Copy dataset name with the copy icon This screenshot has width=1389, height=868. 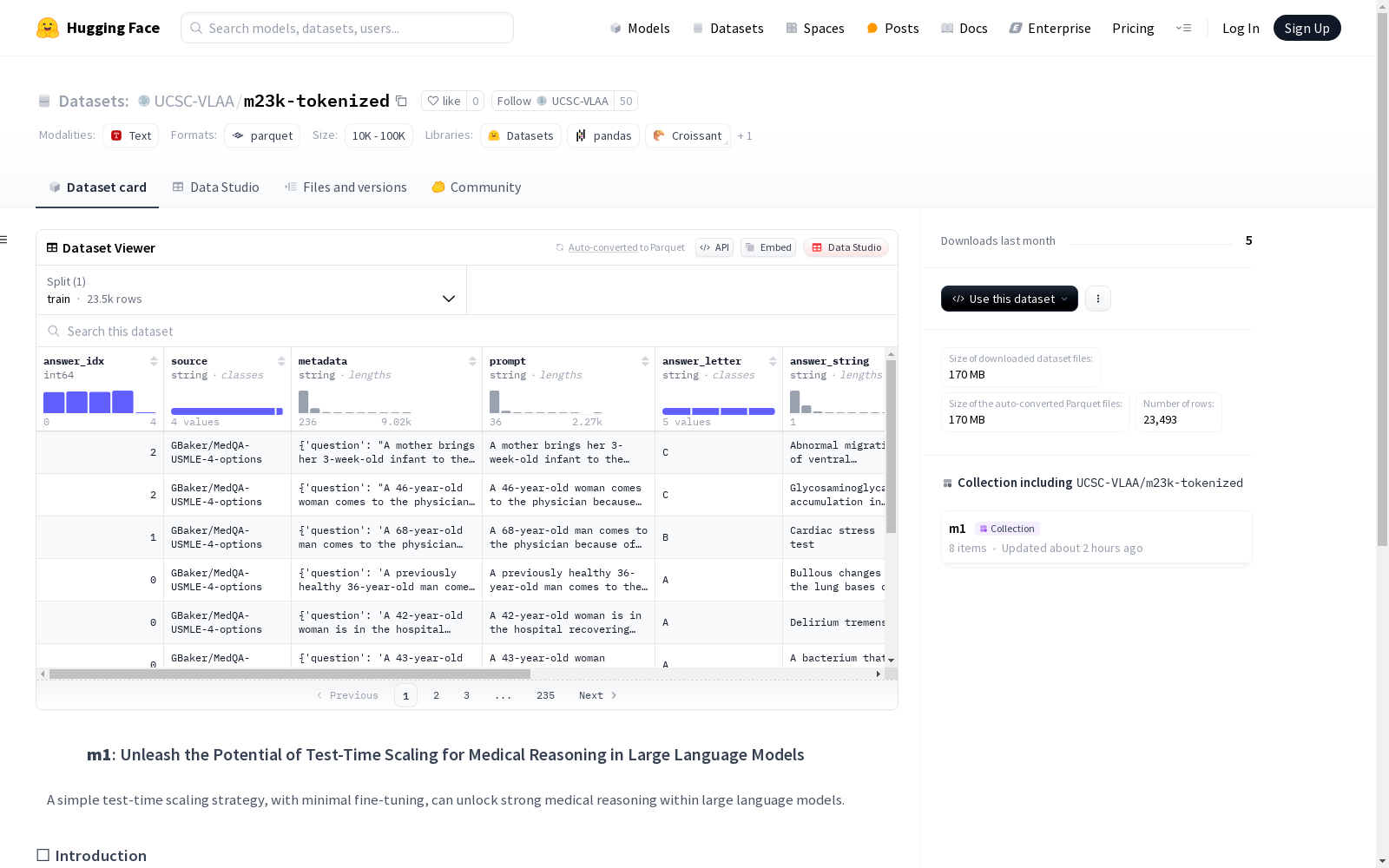[x=401, y=101]
